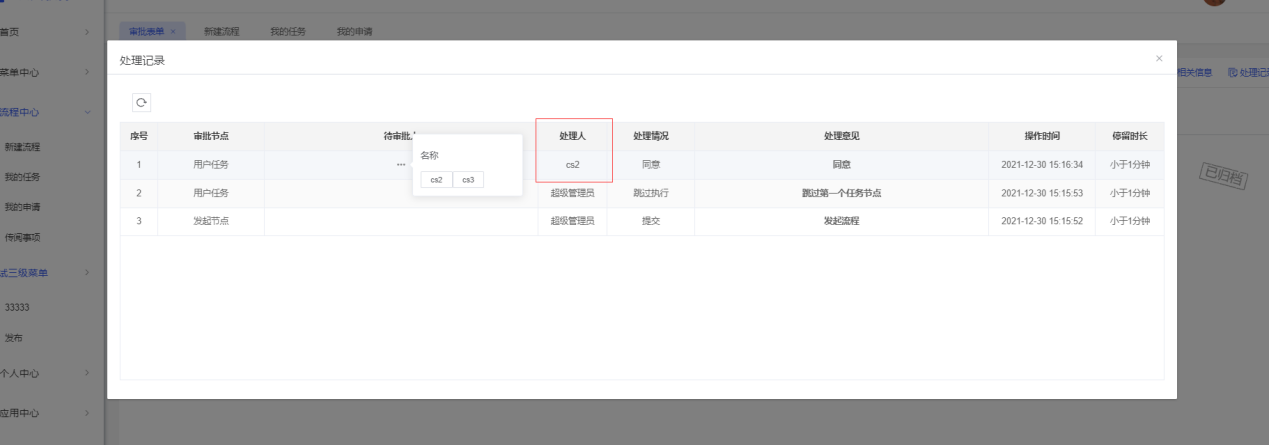Image resolution: width=1269 pixels, height=445 pixels.
Task: Click the 相关信息 link behind the dialog
Action: point(1195,72)
